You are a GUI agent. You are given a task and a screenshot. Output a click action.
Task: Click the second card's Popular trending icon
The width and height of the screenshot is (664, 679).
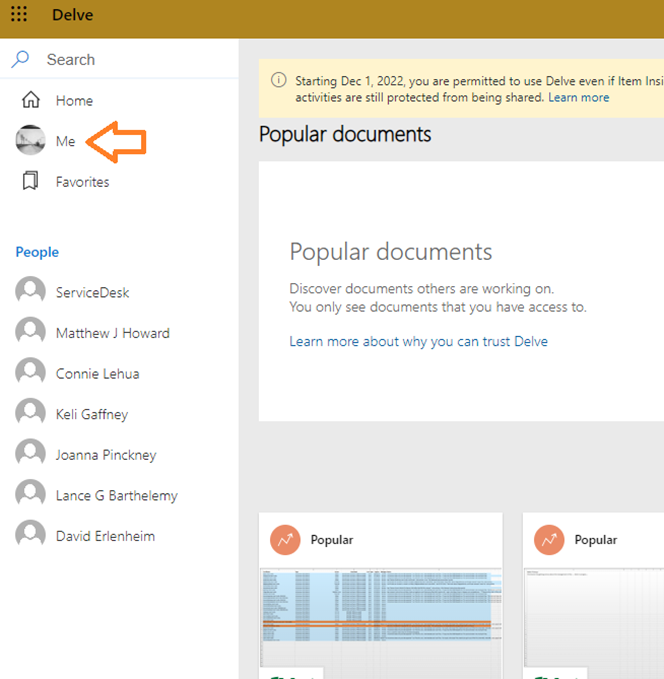coord(549,539)
